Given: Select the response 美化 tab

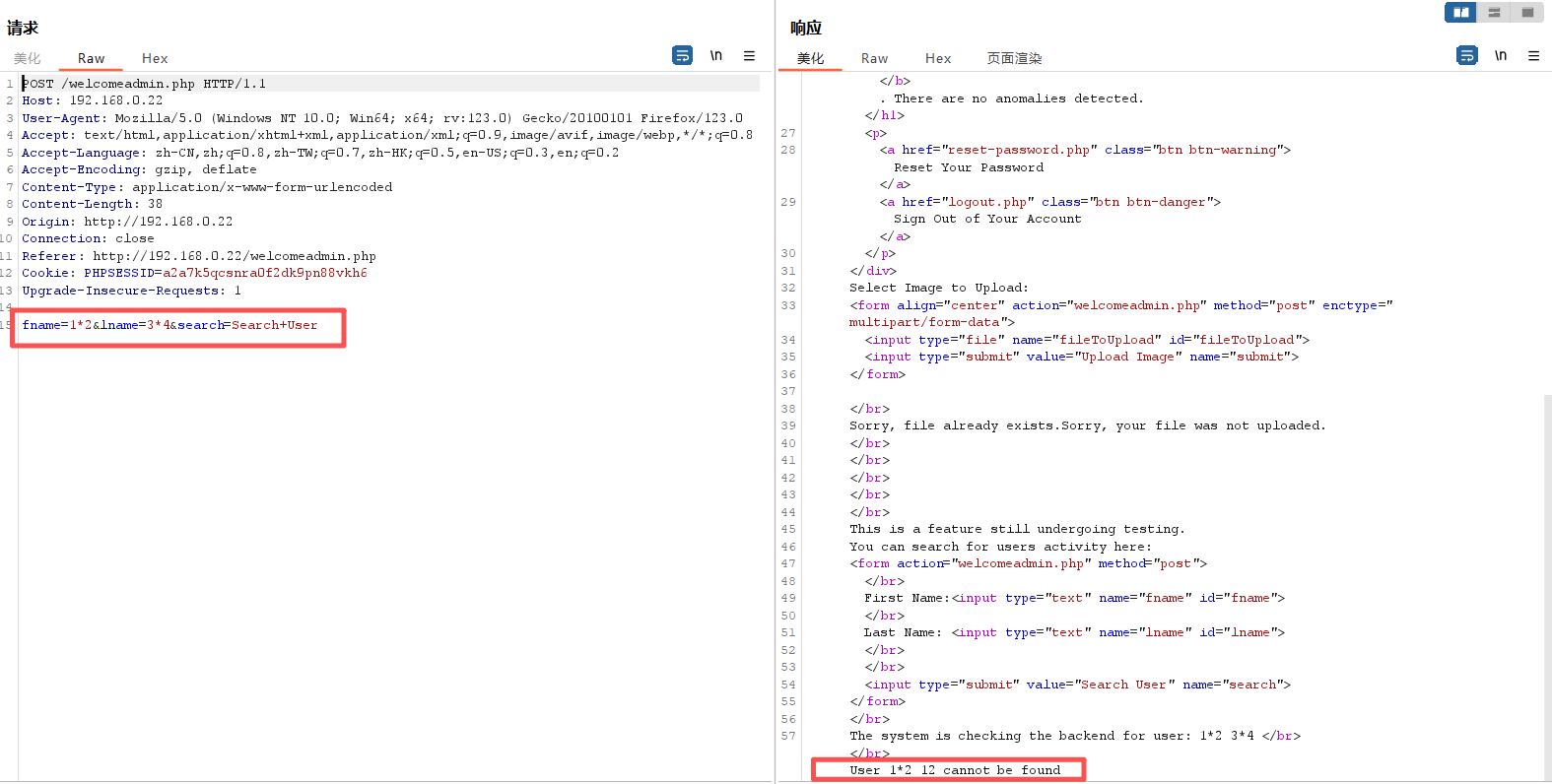Looking at the screenshot, I should [810, 58].
